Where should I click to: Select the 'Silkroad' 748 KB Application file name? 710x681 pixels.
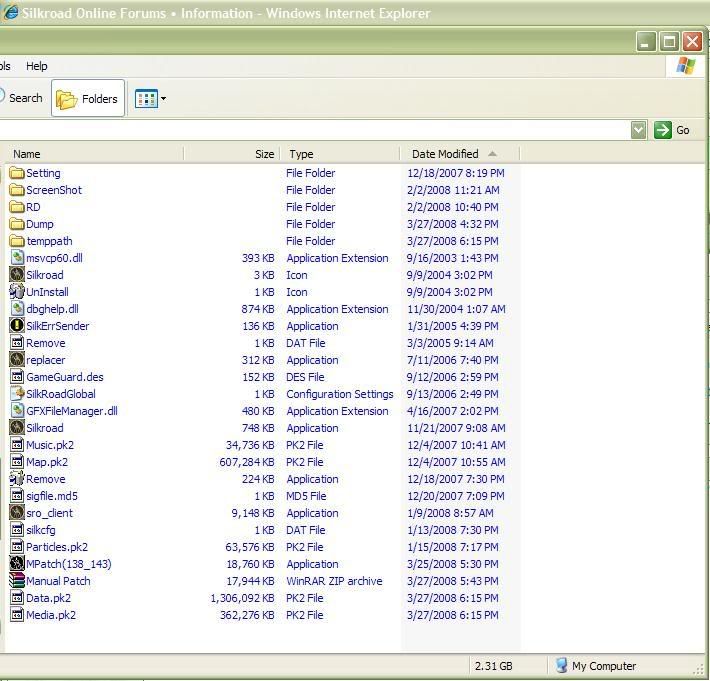point(45,428)
